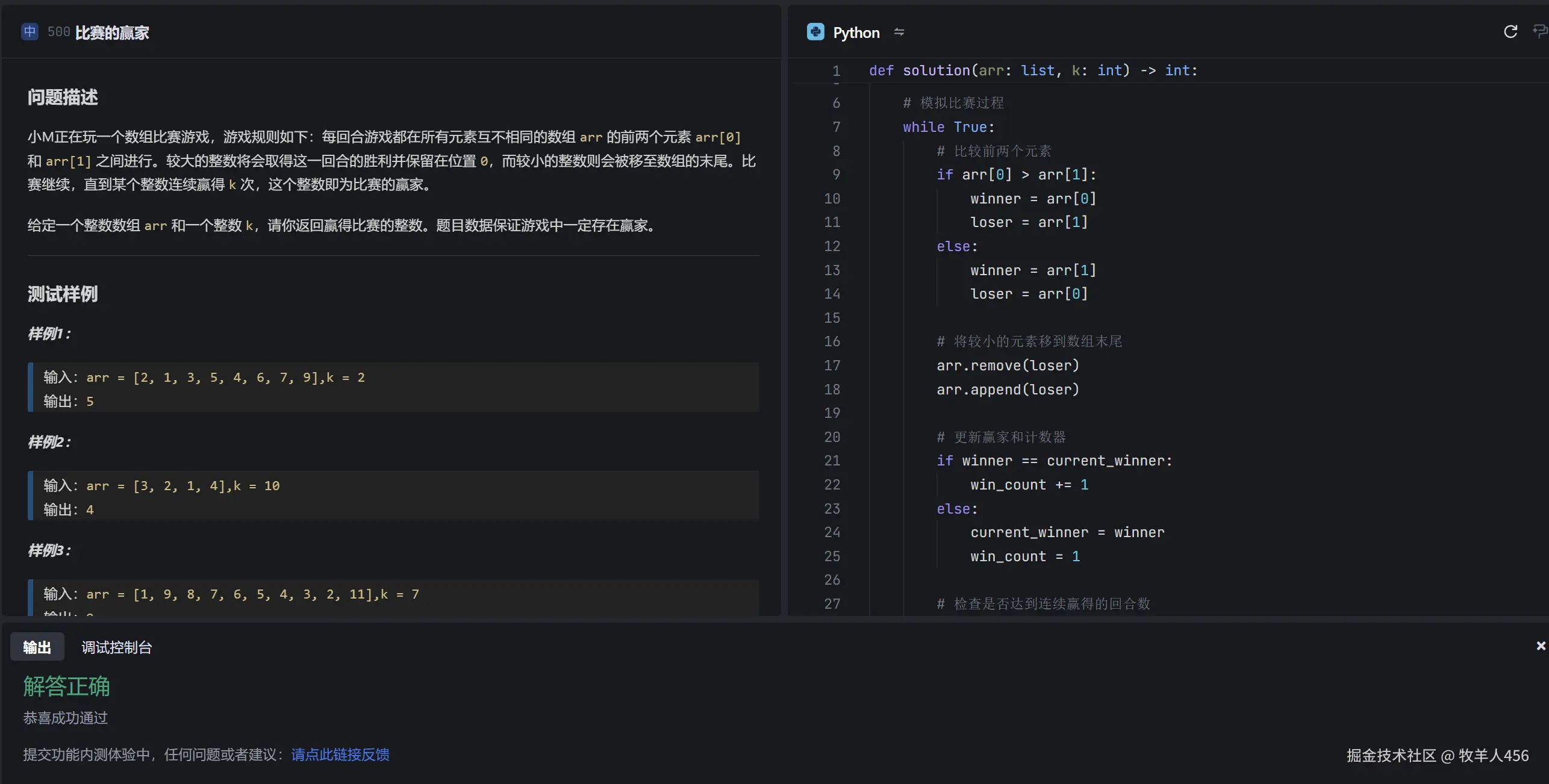Close the output panel with the X
The height and width of the screenshot is (784, 1549).
(1541, 646)
